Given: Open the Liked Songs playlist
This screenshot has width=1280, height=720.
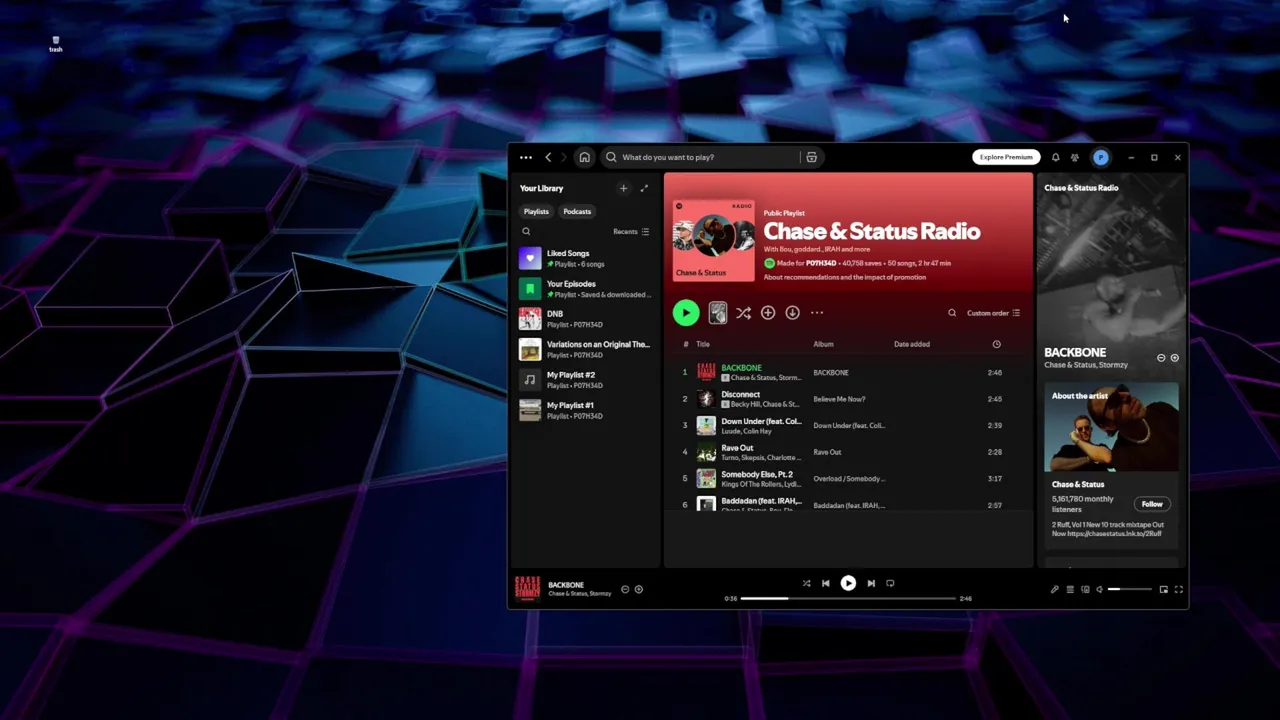Looking at the screenshot, I should coord(585,258).
